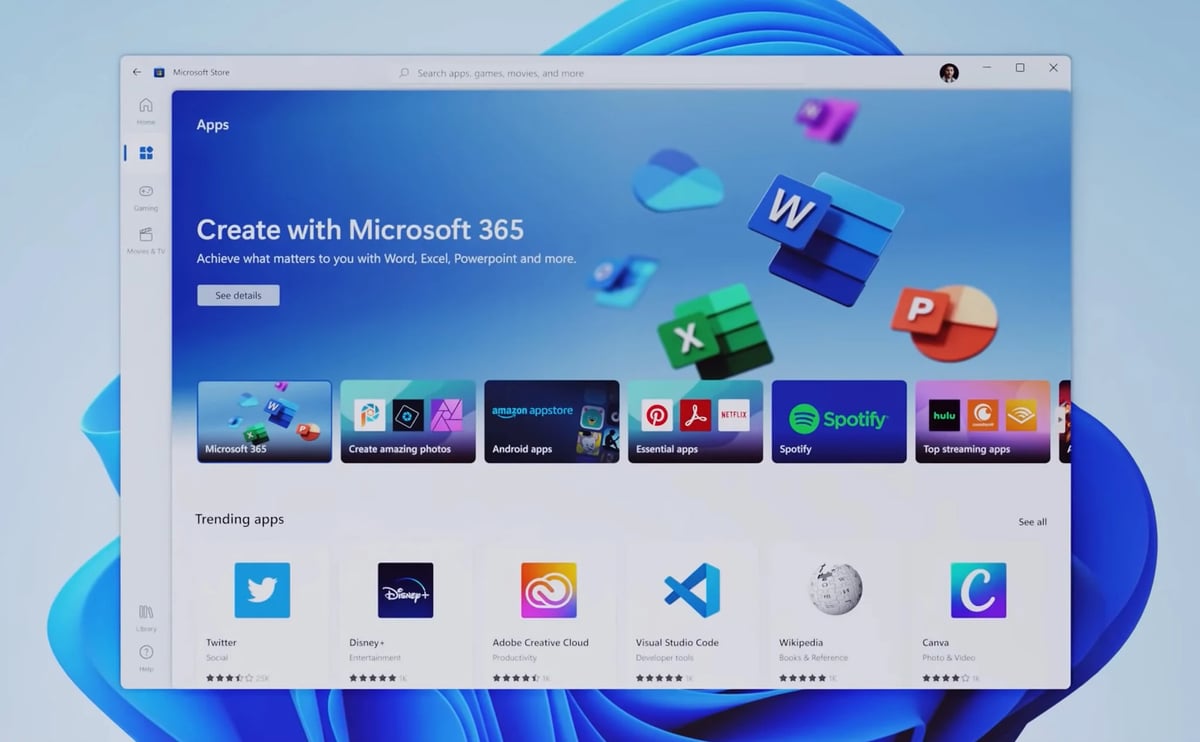Open the Canva app card
The width and height of the screenshot is (1200, 742).
[978, 590]
